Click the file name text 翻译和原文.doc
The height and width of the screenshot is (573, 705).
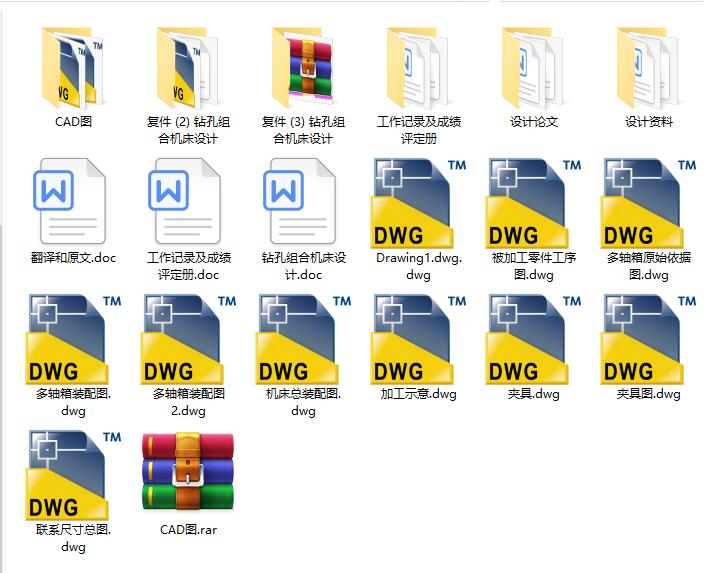click(x=73, y=258)
